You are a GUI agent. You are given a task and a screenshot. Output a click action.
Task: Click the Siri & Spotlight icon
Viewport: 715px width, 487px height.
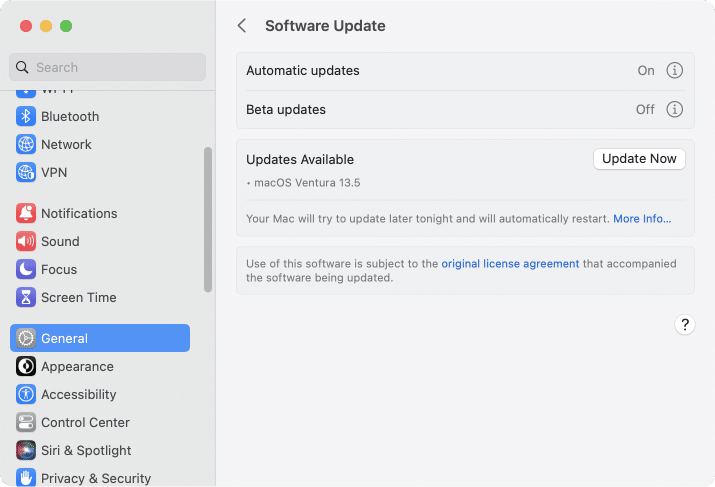(26, 450)
